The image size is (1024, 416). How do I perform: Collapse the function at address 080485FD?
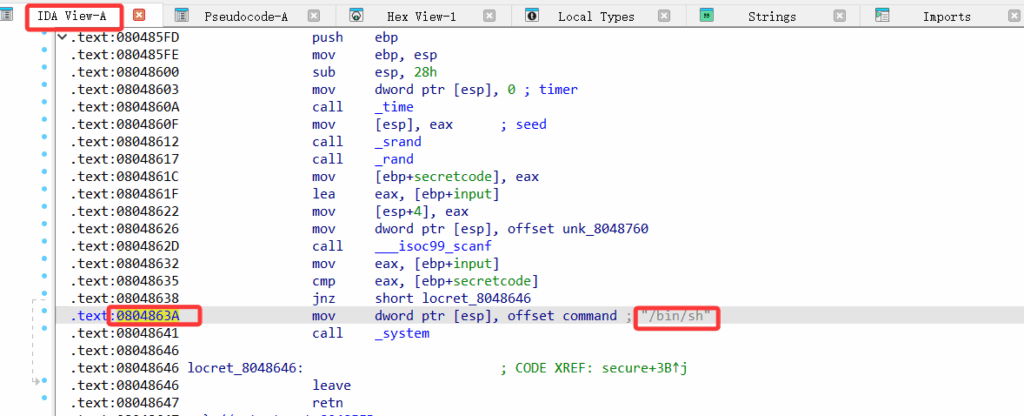pos(62,37)
